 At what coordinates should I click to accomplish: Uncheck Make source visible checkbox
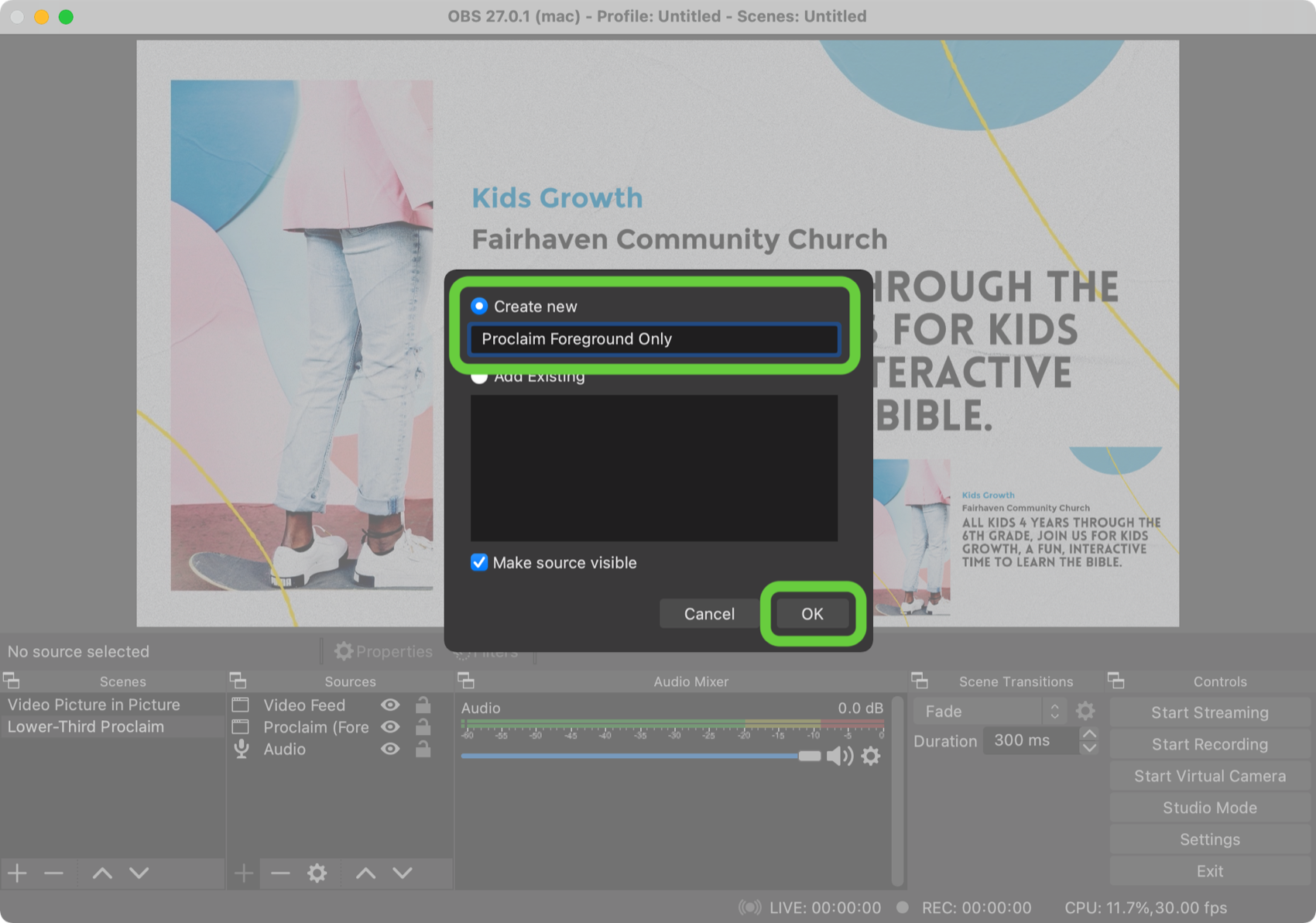pyautogui.click(x=479, y=563)
